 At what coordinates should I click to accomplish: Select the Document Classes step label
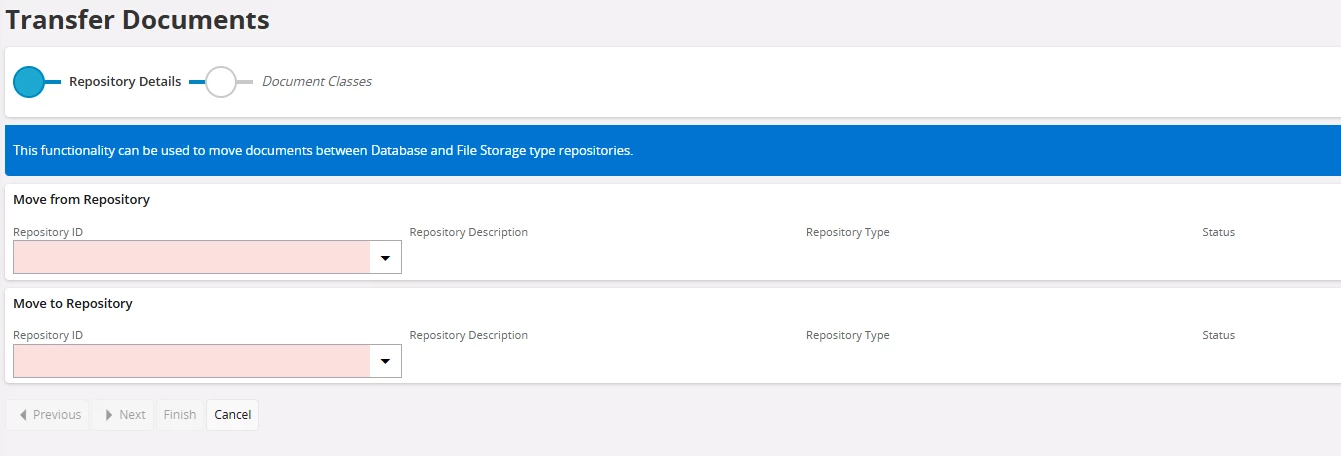(317, 82)
